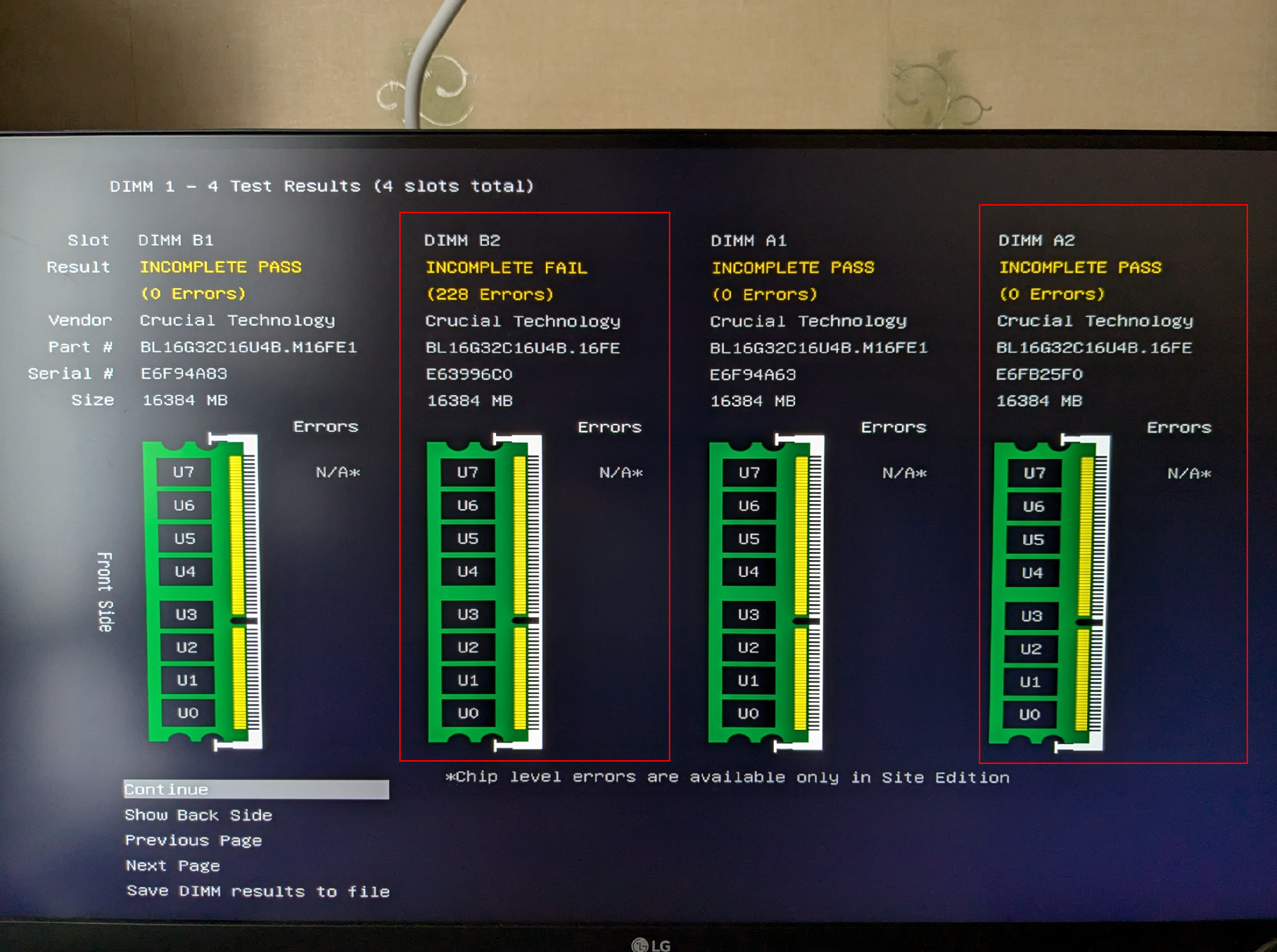
Task: Click U2 chip on DIMM A2
Action: [1031, 649]
